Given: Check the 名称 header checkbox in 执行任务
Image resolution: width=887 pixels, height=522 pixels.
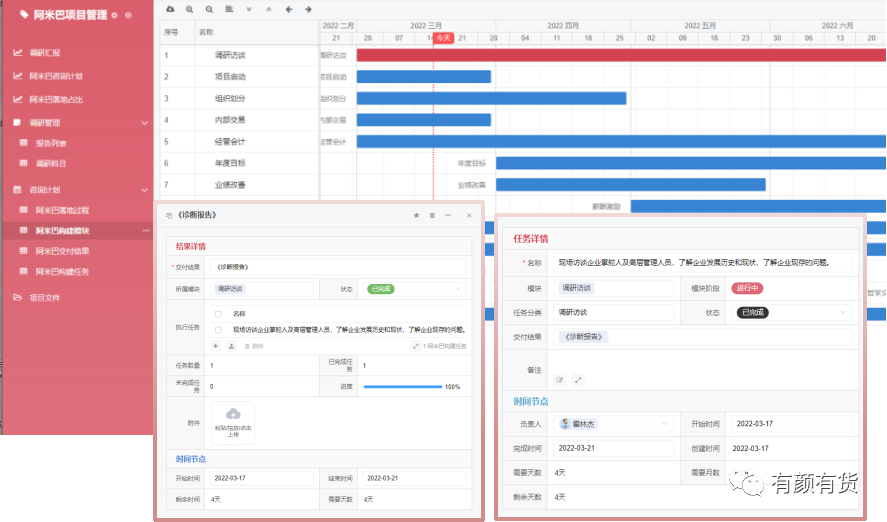Looking at the screenshot, I should click(218, 313).
